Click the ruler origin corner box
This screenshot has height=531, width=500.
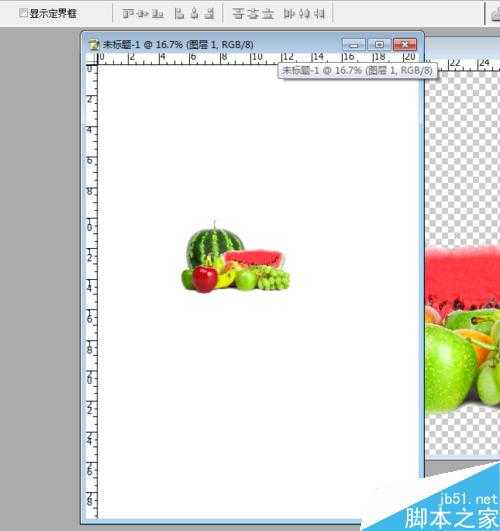91,59
